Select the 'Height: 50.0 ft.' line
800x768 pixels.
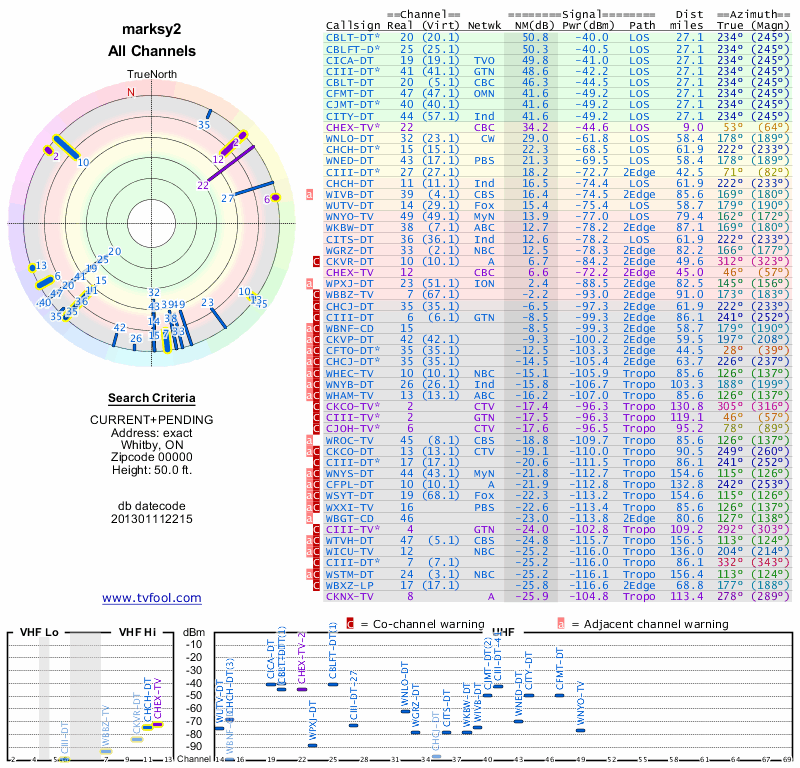152,469
